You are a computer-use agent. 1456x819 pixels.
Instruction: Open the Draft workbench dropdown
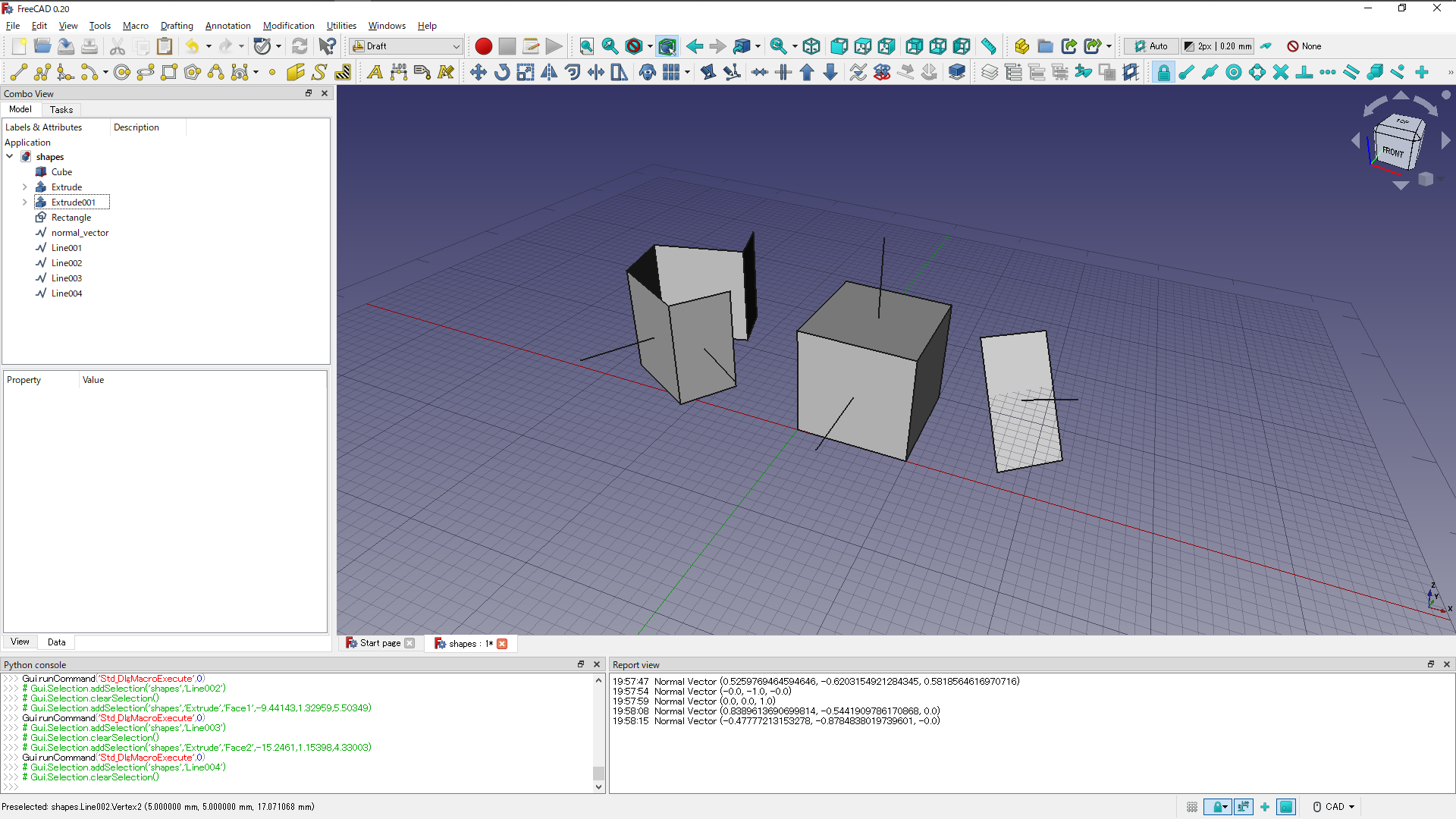(x=406, y=46)
